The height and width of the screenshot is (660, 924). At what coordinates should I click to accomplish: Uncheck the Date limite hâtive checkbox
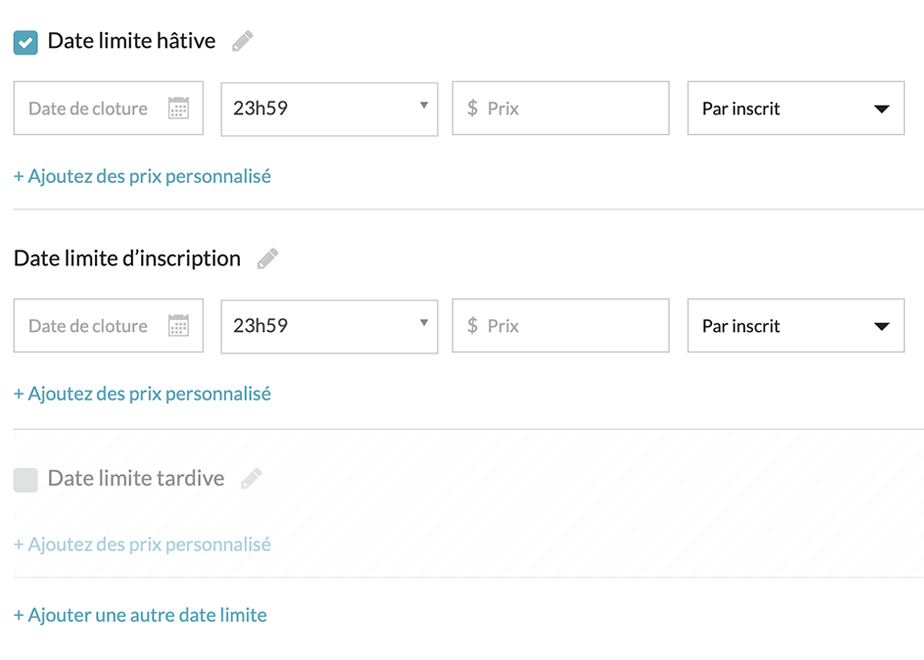(26, 42)
